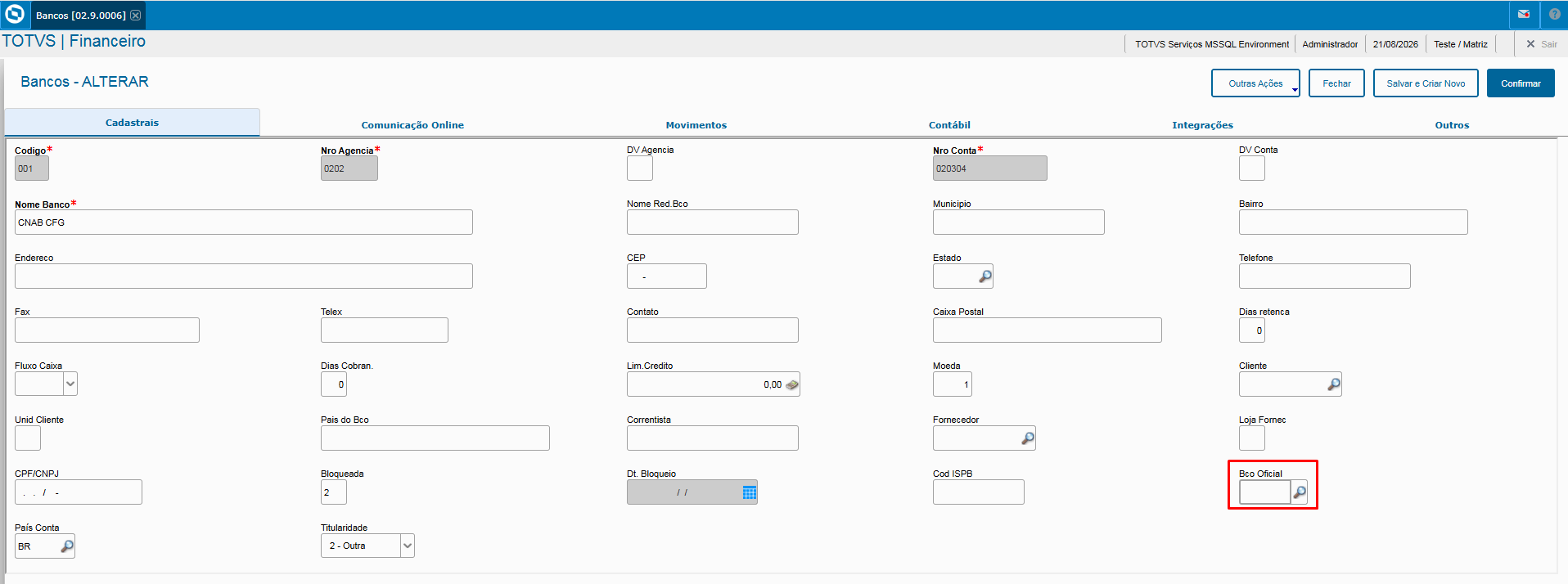Screen dimensions: 1568x584
Task: Click the Administrador user label
Action: [1330, 44]
